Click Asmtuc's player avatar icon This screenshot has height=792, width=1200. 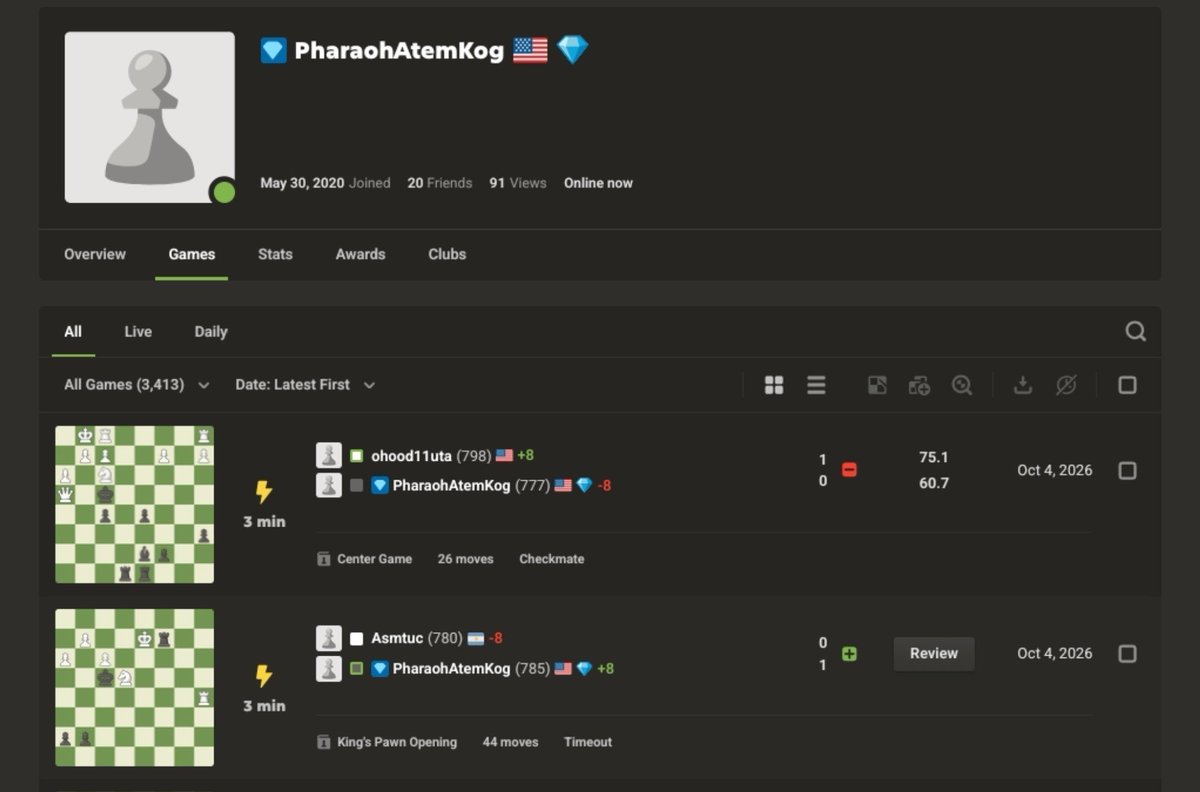pos(329,639)
